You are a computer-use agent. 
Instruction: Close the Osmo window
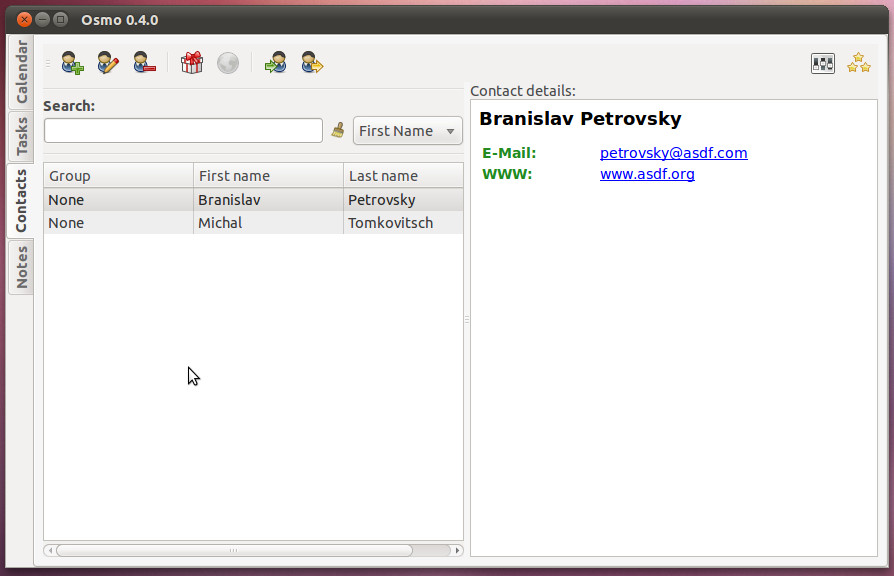pyautogui.click(x=24, y=20)
